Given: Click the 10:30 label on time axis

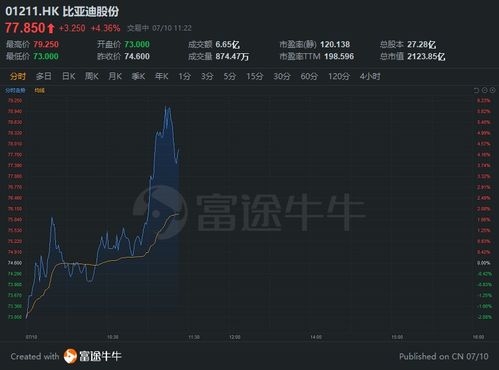Looking at the screenshot, I should [112, 337].
